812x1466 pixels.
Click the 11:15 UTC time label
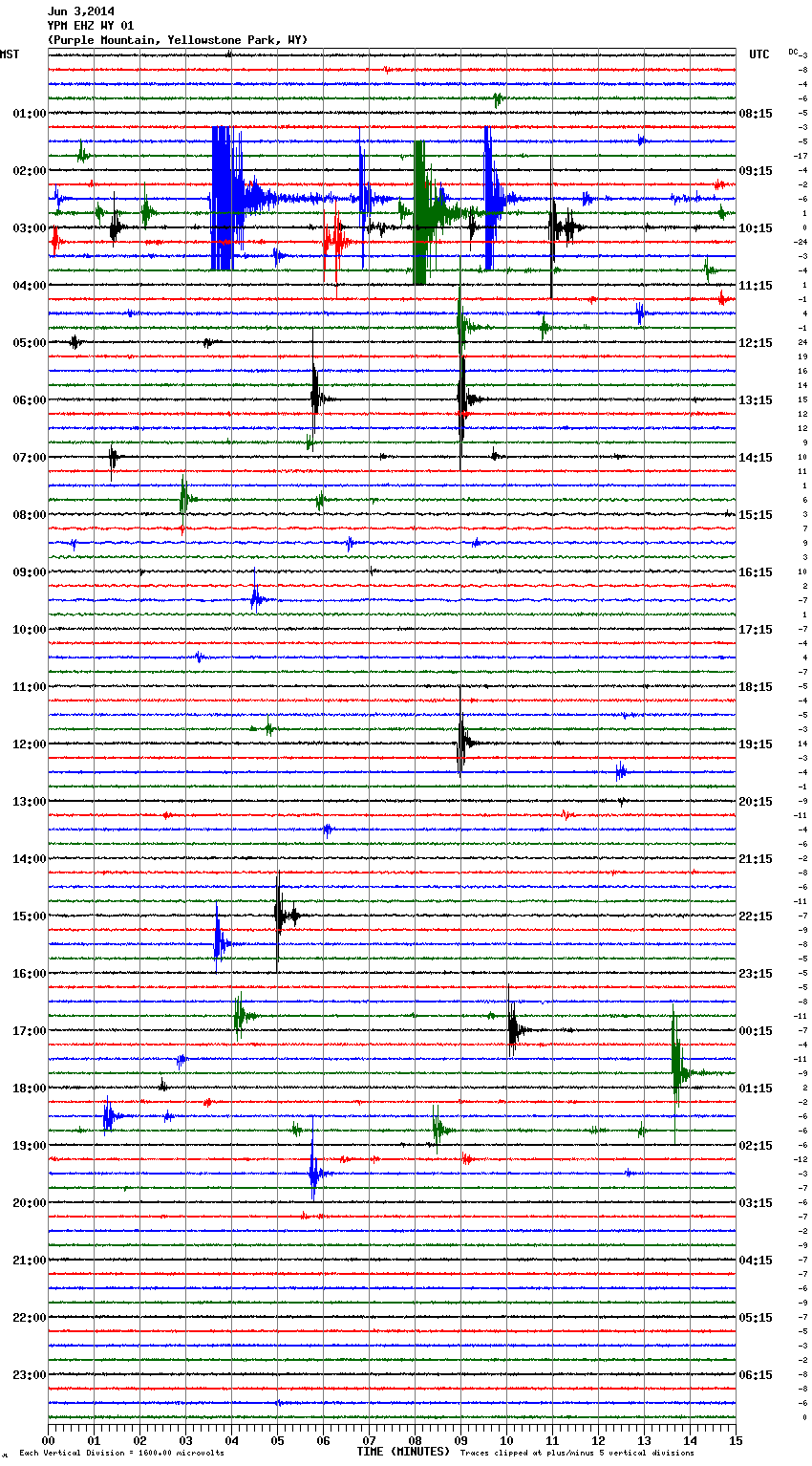(756, 286)
